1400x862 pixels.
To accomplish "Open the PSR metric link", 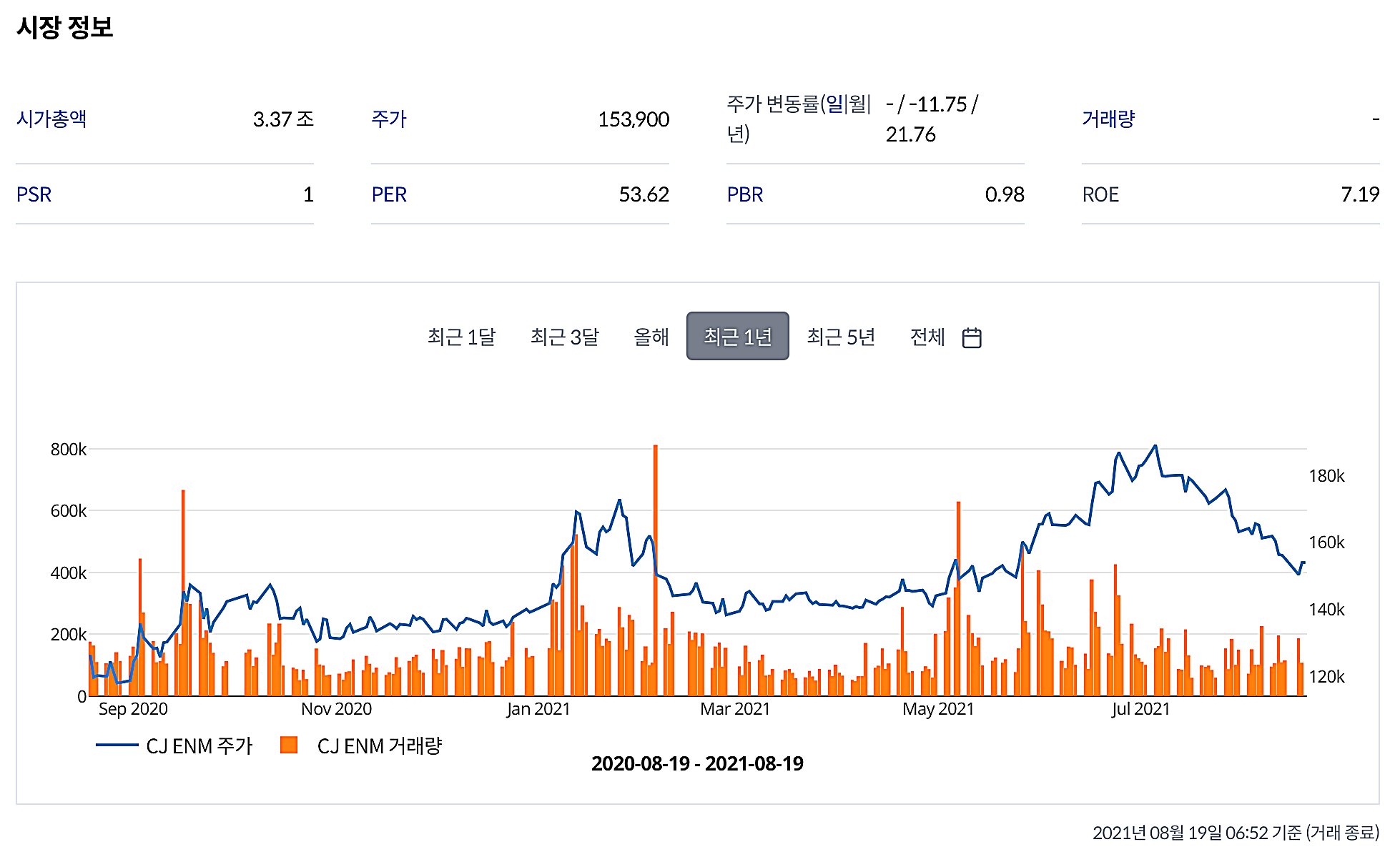I will (x=34, y=194).
